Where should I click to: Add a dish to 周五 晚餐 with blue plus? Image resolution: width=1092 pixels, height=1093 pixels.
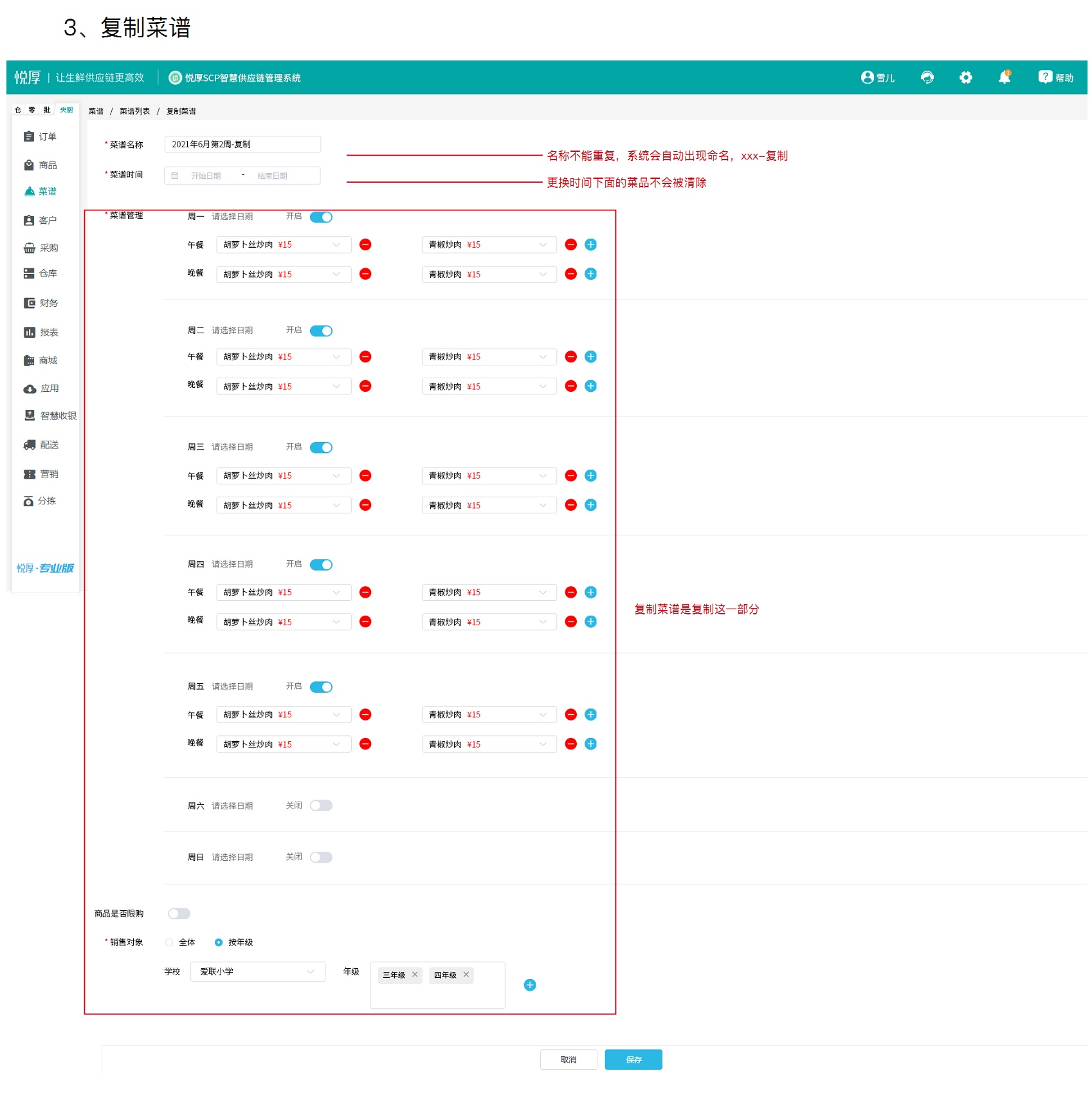click(590, 744)
